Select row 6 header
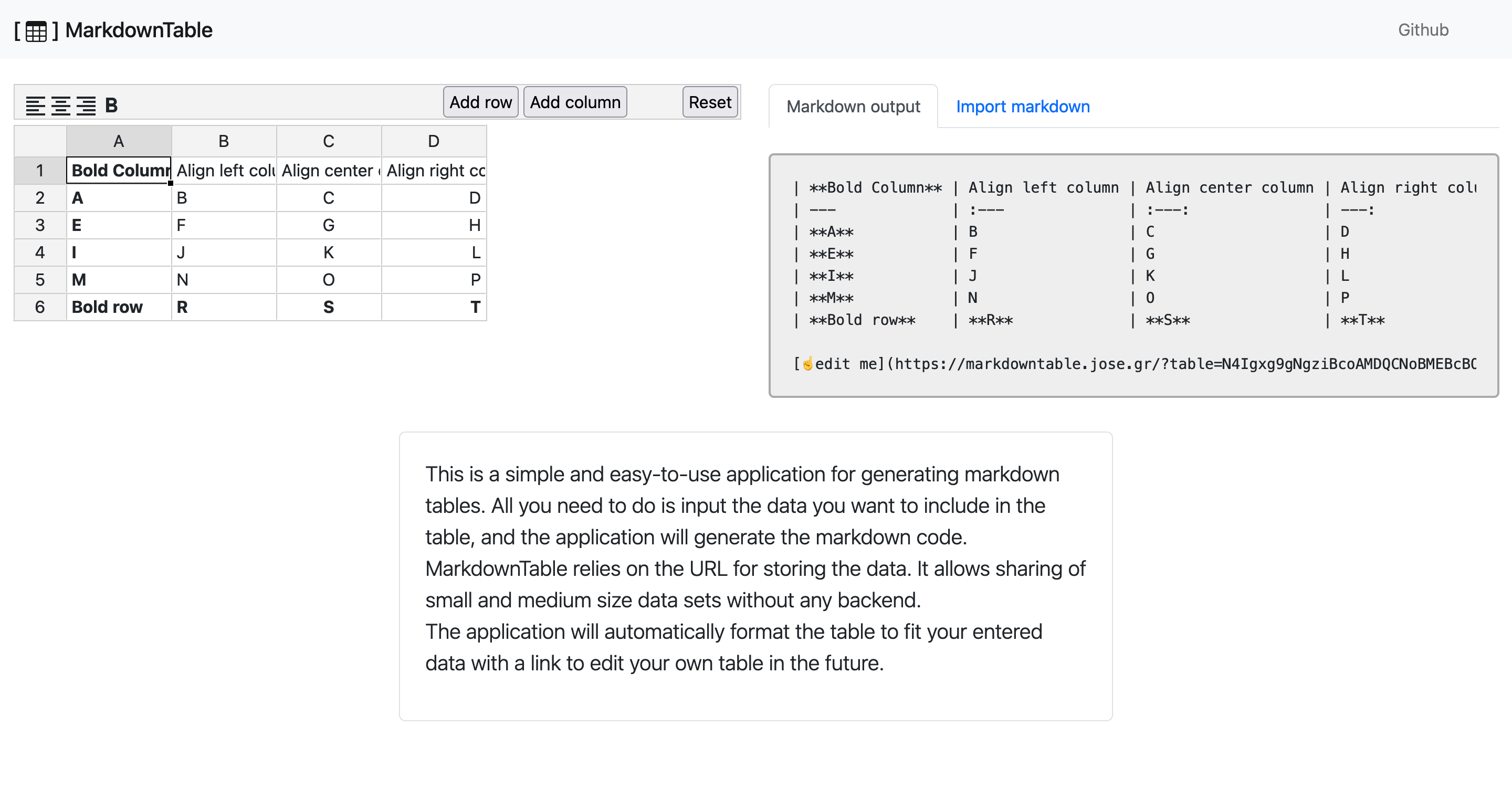The image size is (1512, 800). pos(40,307)
